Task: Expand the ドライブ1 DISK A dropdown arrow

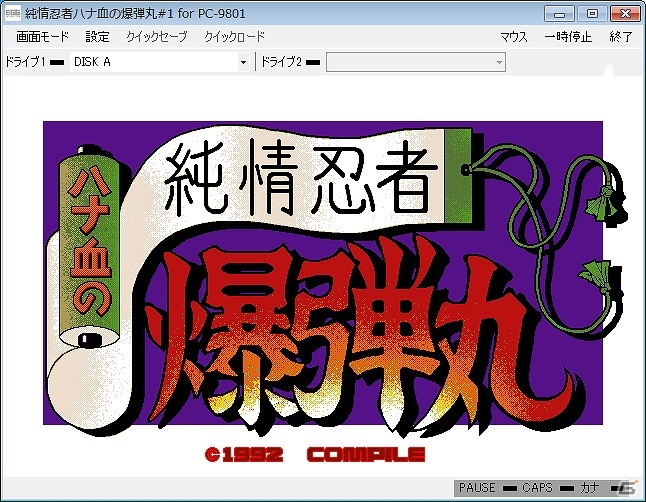Action: [x=243, y=62]
